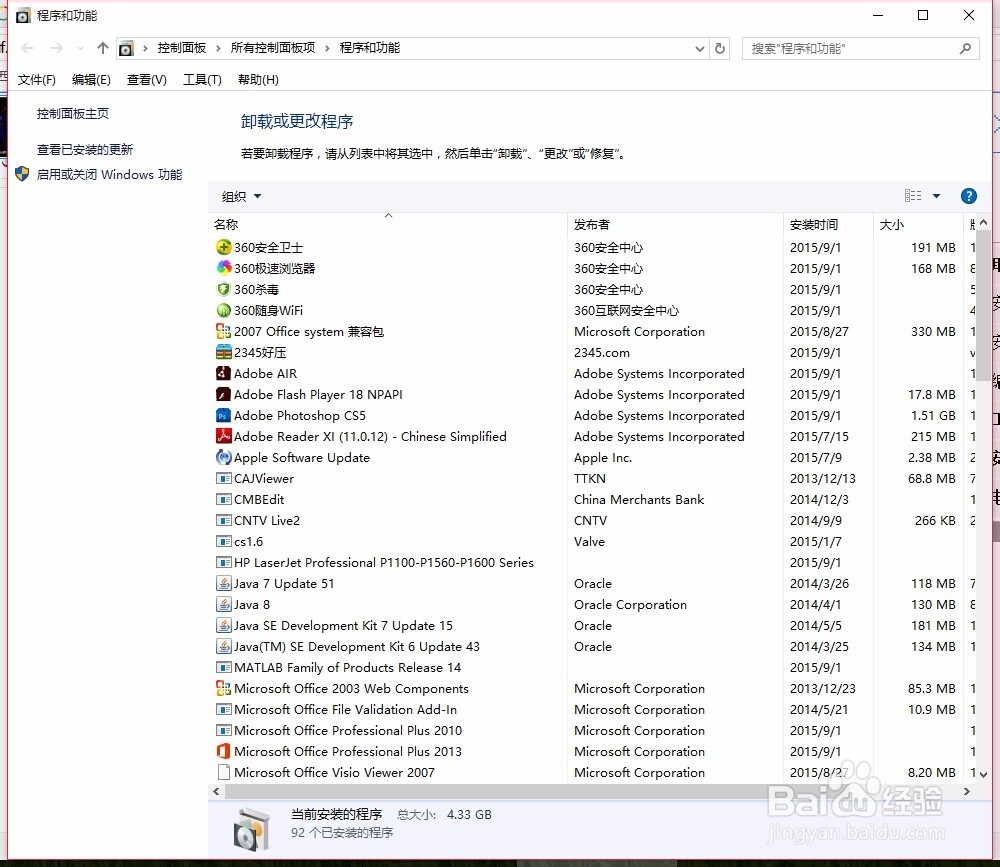Viewport: 1000px width, 867px height.
Task: Expand chevron after 控制面板 breadcrumb
Action: point(218,48)
